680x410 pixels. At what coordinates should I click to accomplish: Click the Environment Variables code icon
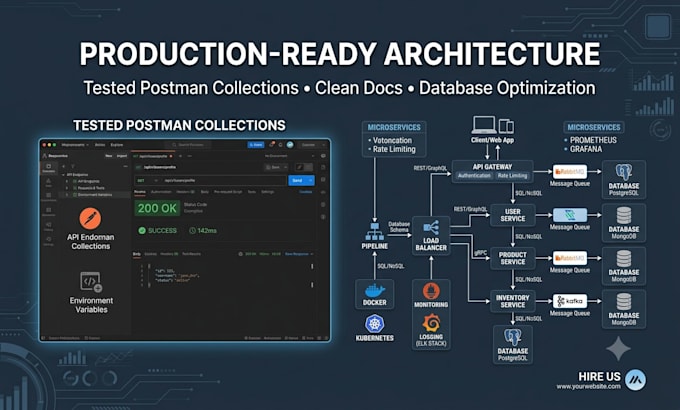point(91,282)
